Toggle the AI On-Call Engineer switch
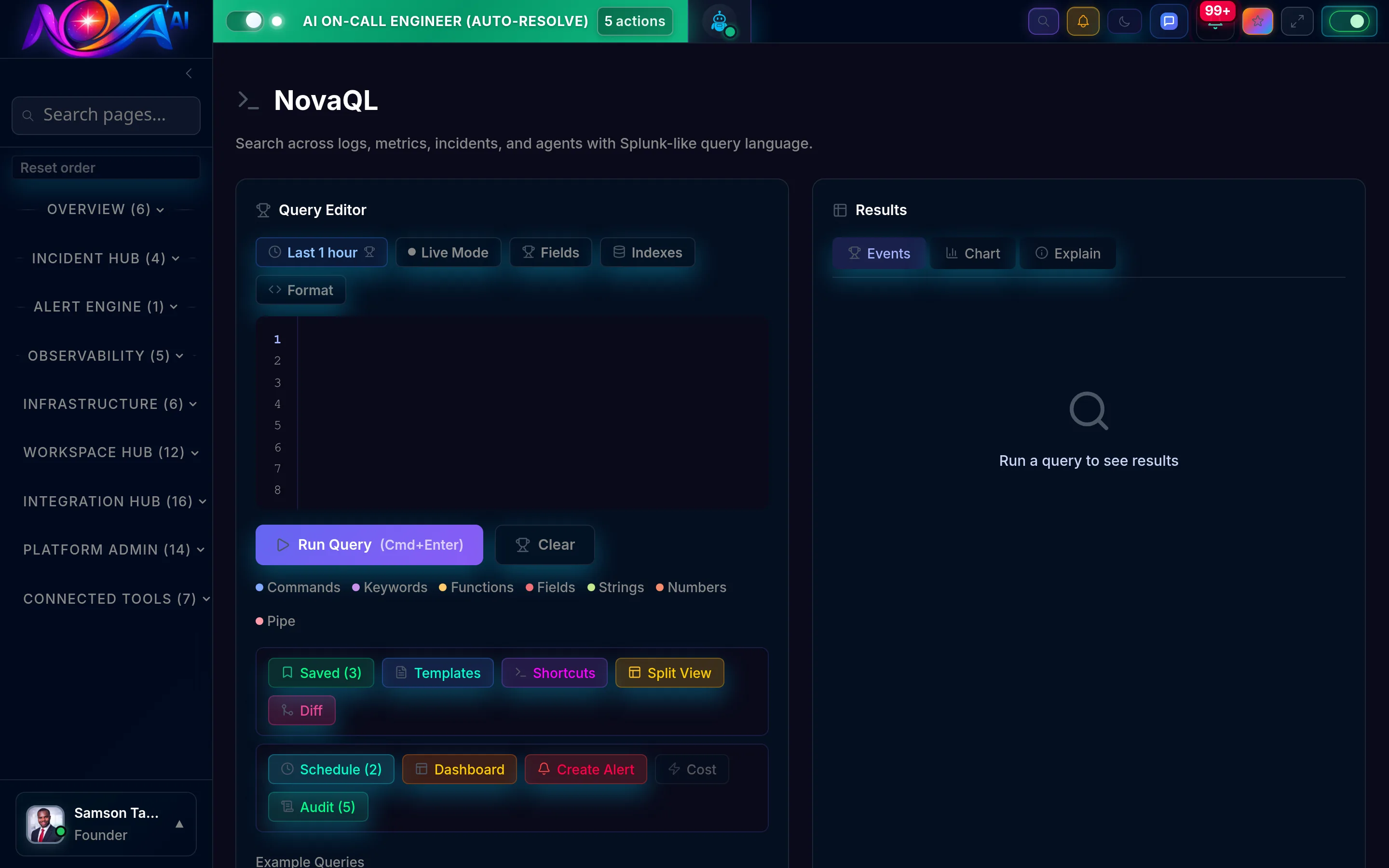Screen dimensions: 1389x868 (x=246, y=21)
